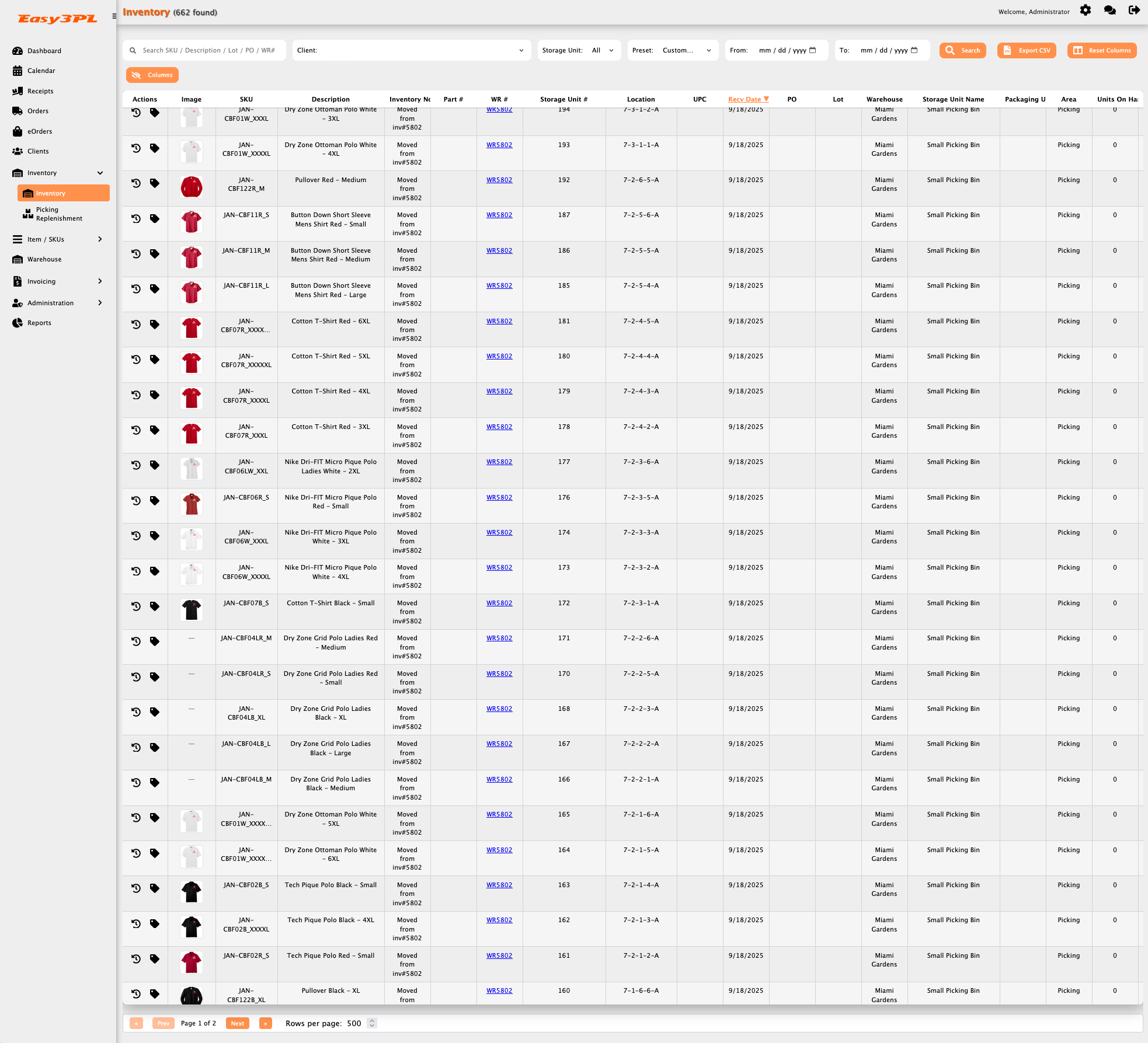Open settings via the gear icon
The height and width of the screenshot is (1043, 1148).
click(1085, 11)
